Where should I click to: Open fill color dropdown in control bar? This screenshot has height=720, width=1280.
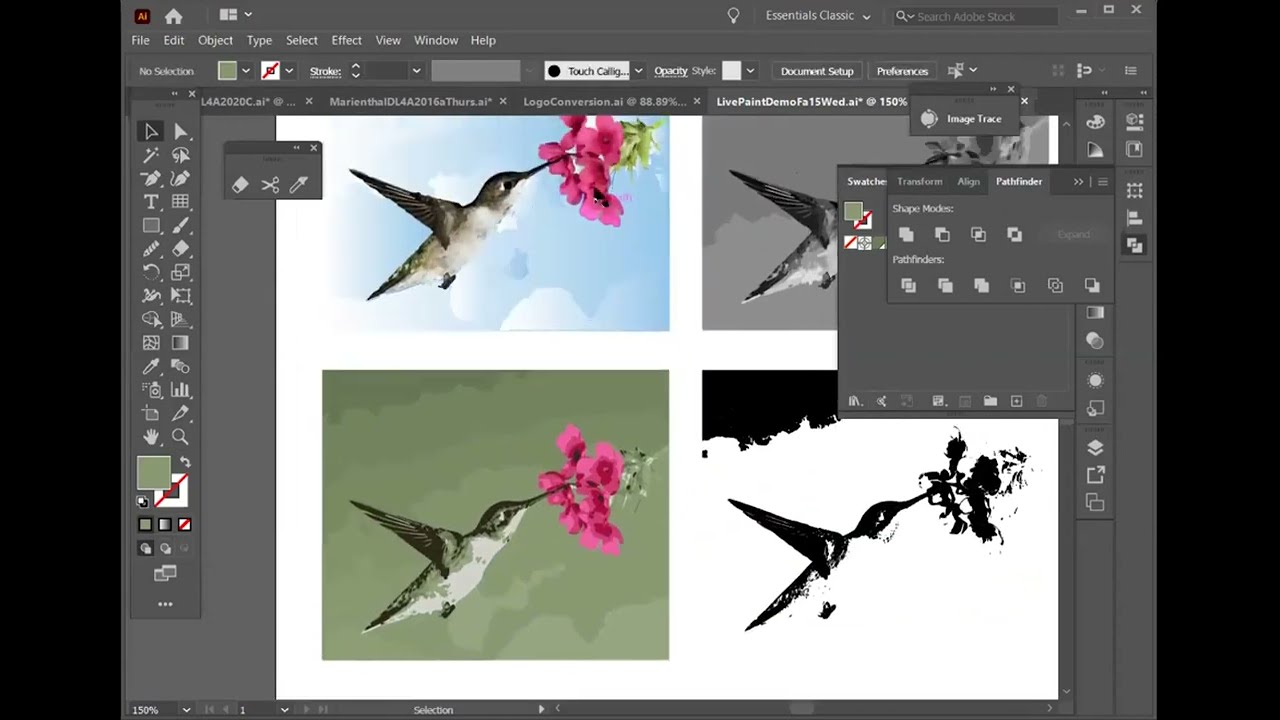tap(245, 71)
